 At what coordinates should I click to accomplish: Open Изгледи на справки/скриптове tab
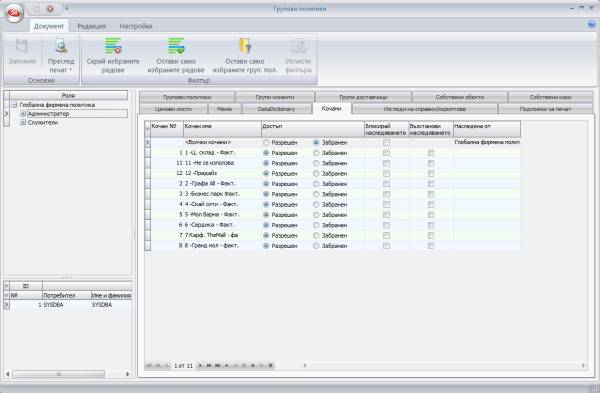(425, 109)
